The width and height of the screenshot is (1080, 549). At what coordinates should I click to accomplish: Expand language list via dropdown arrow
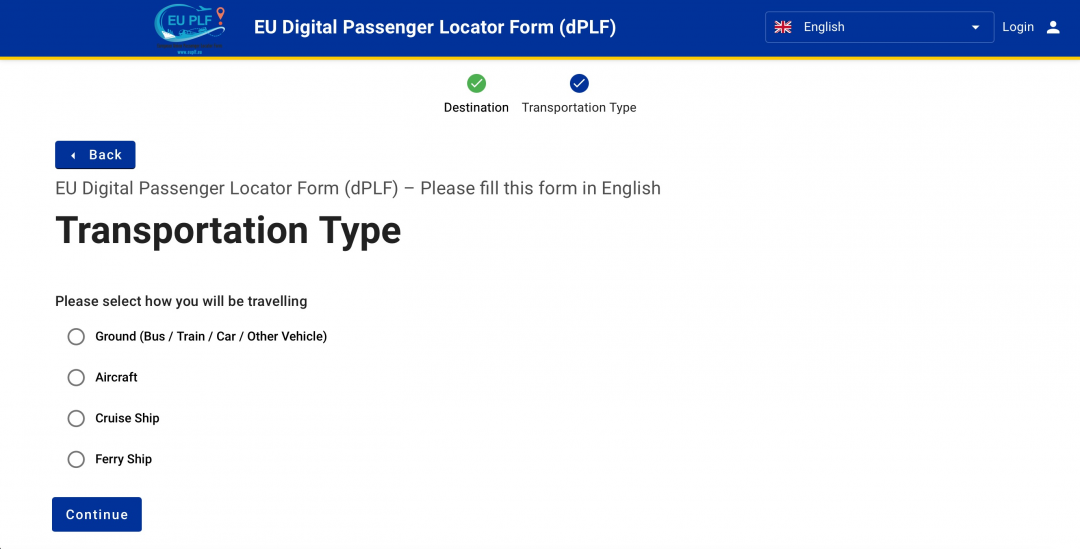pos(975,28)
